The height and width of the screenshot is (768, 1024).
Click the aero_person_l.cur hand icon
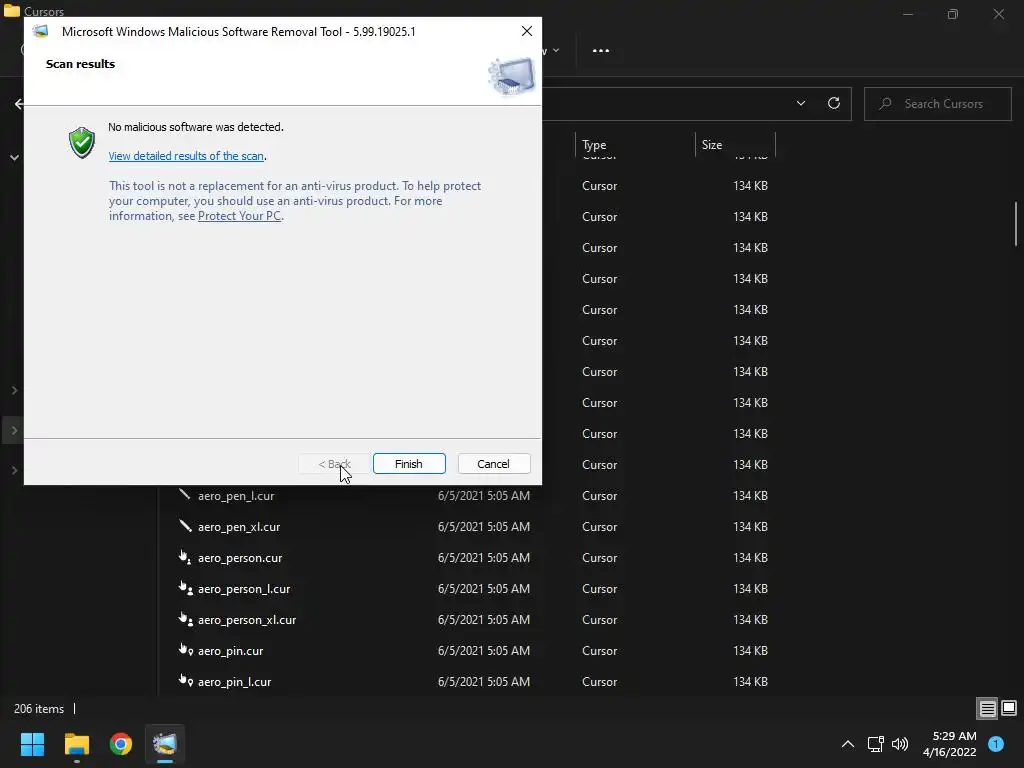click(185, 588)
